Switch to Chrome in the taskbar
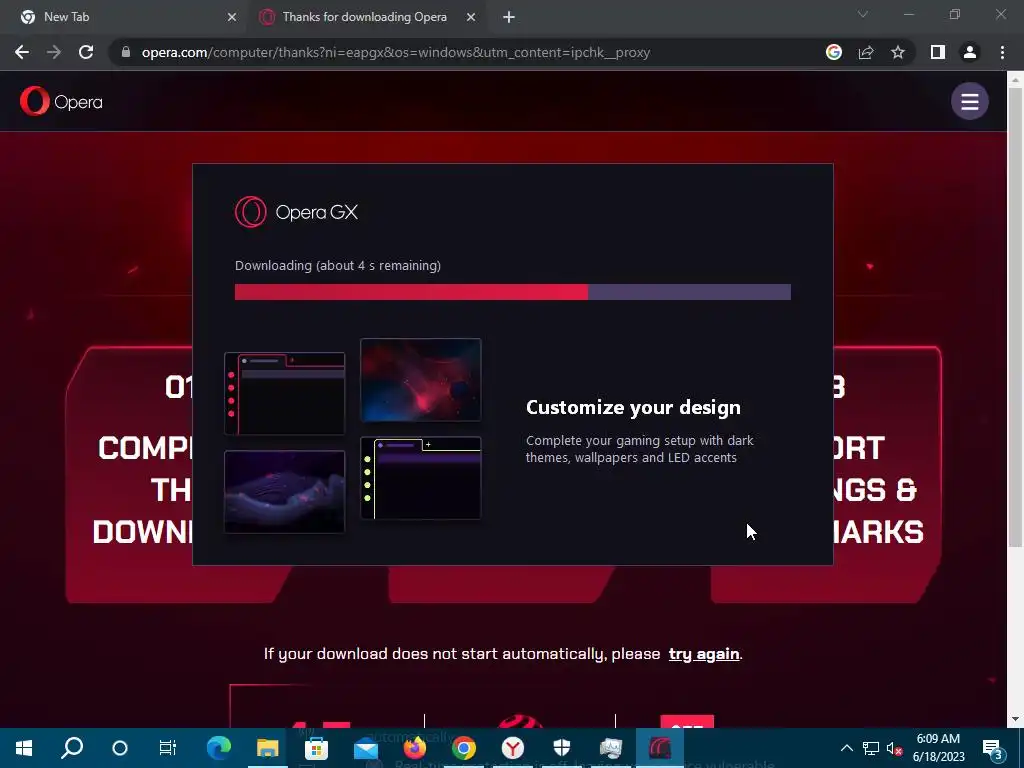 (464, 748)
